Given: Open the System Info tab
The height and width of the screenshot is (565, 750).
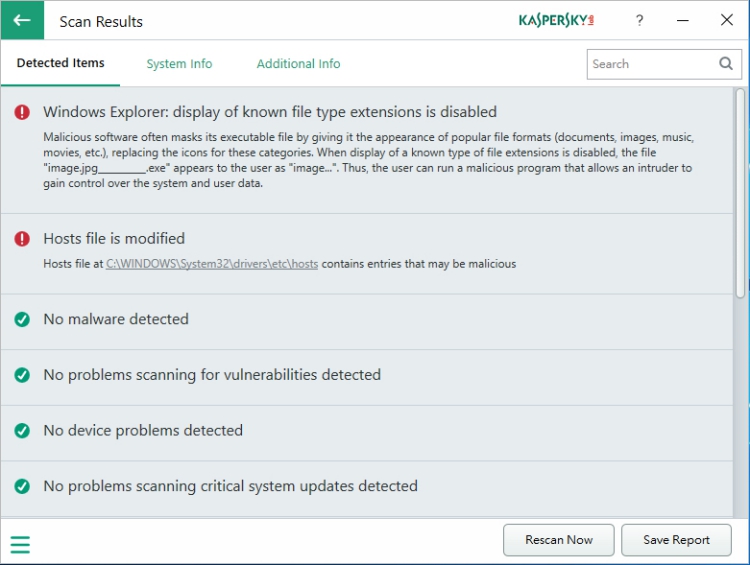Looking at the screenshot, I should coord(179,64).
